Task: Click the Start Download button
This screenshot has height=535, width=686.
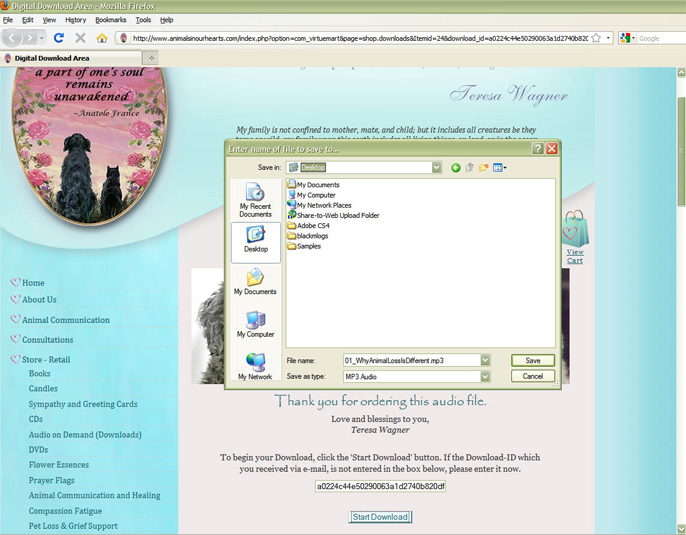Action: pyautogui.click(x=380, y=517)
